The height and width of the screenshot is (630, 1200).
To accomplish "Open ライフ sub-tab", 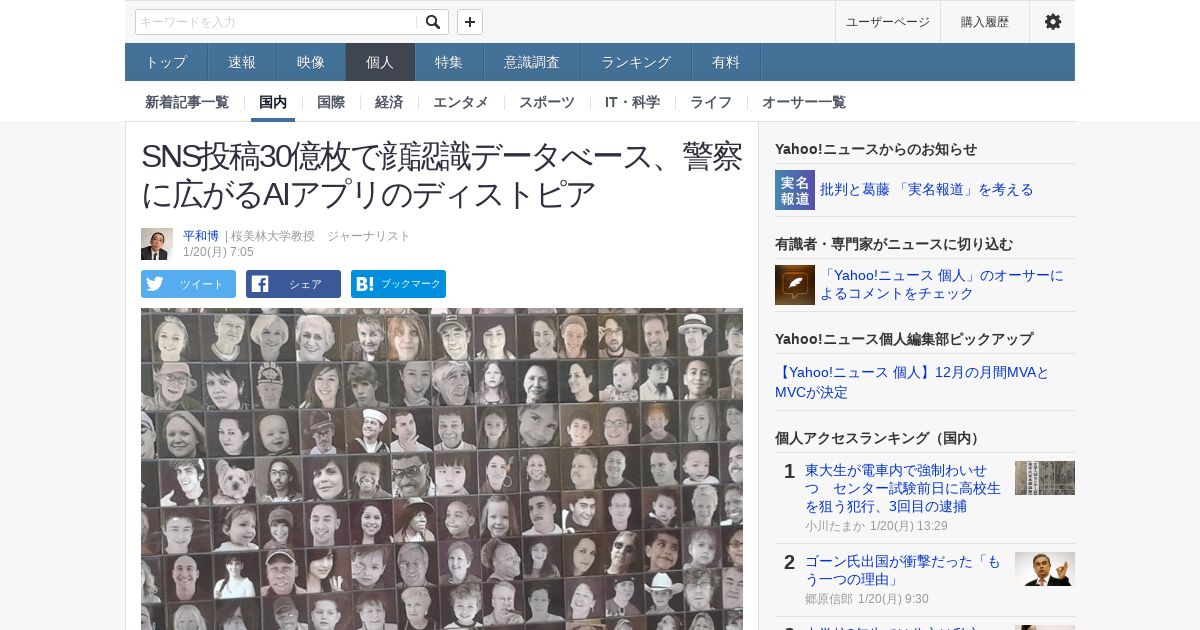I will [x=711, y=102].
